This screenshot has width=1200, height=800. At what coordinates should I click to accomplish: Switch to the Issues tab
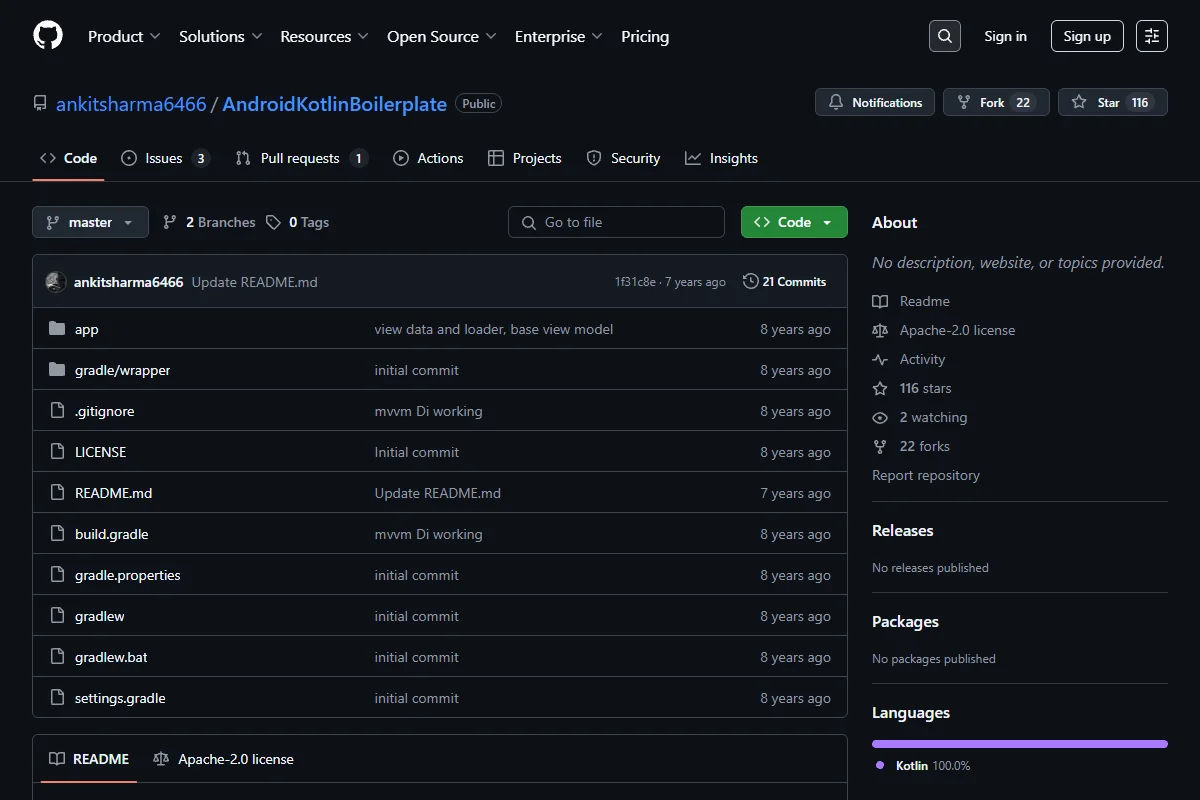[165, 158]
